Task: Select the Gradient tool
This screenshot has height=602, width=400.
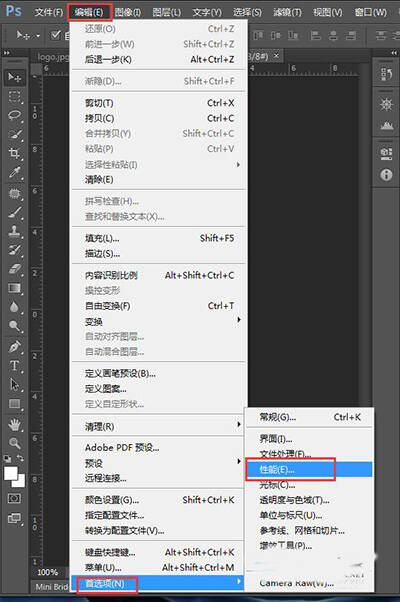Action: tap(14, 288)
